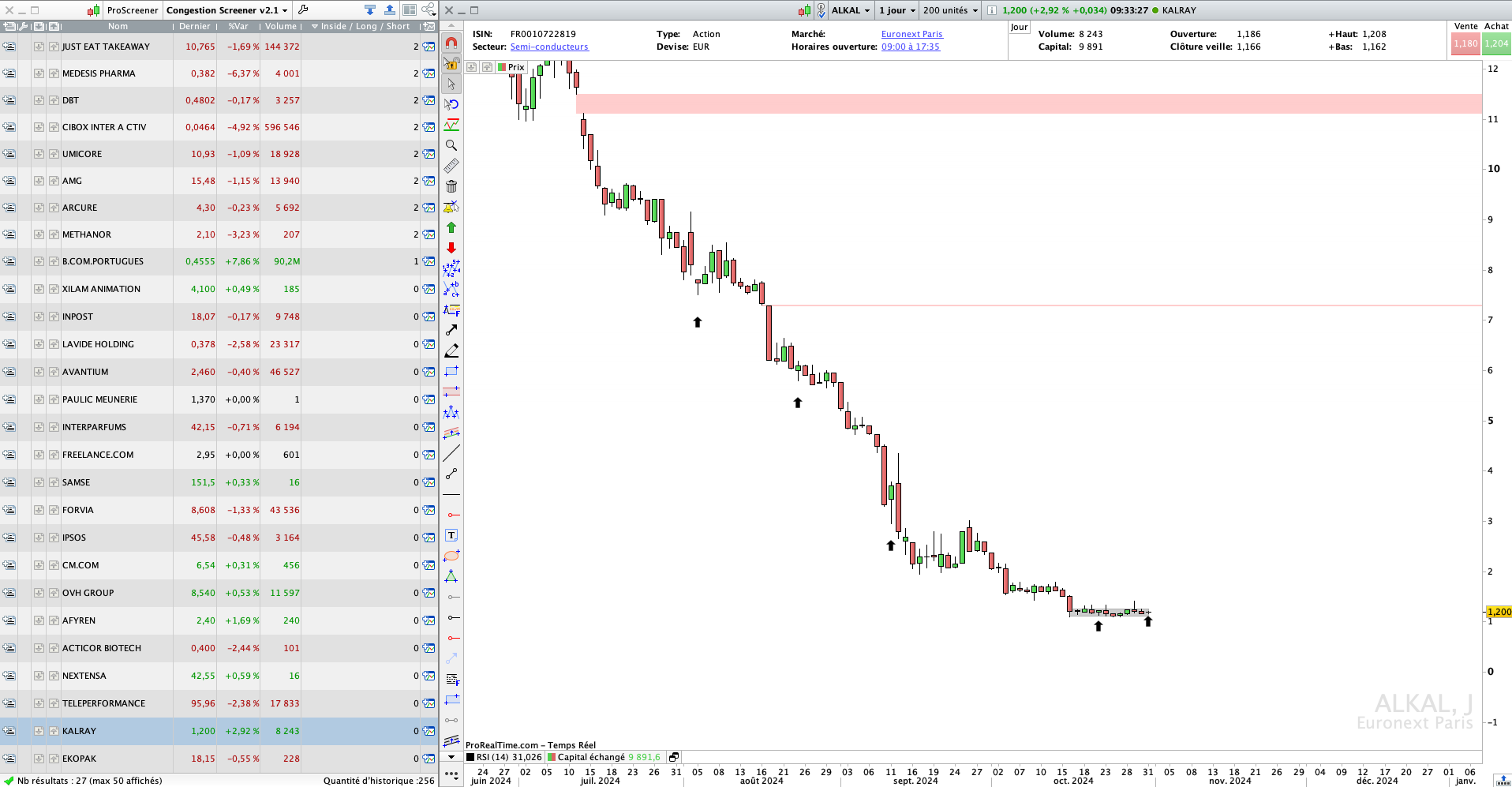Viewport: 1512px width, 787px height.
Task: Select the segment drawing tool
Action: [451, 474]
